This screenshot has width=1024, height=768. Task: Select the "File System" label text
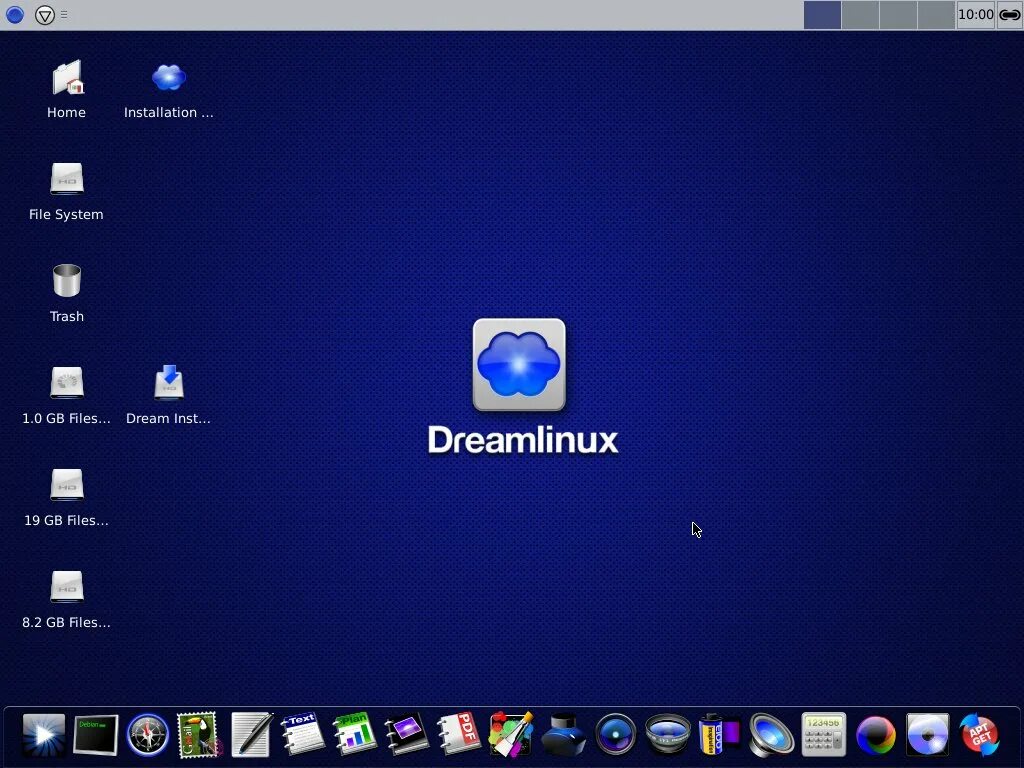[x=66, y=214]
